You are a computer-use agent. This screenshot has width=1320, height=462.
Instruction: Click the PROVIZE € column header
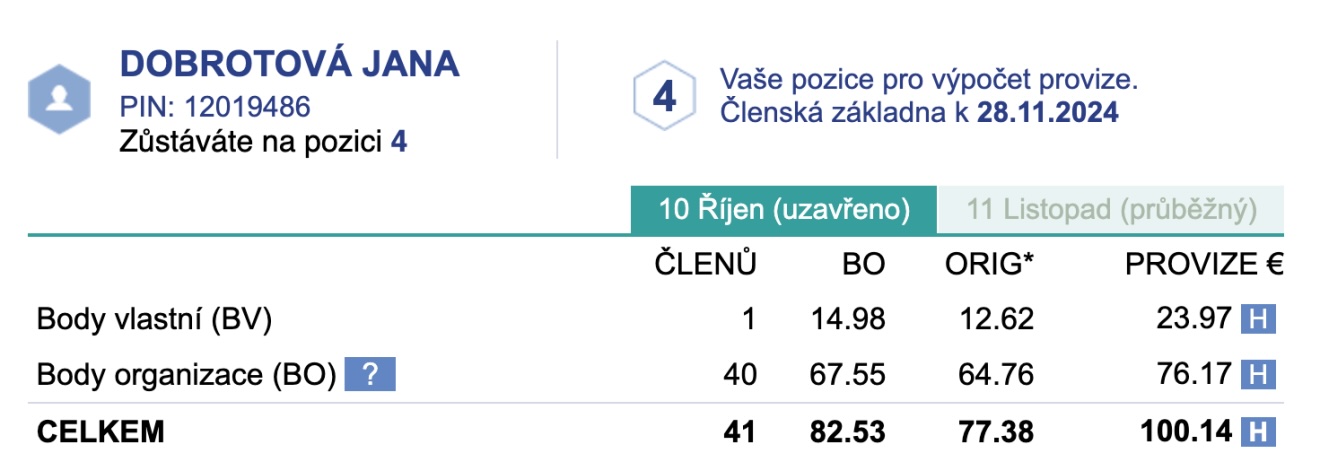[x=1205, y=263]
